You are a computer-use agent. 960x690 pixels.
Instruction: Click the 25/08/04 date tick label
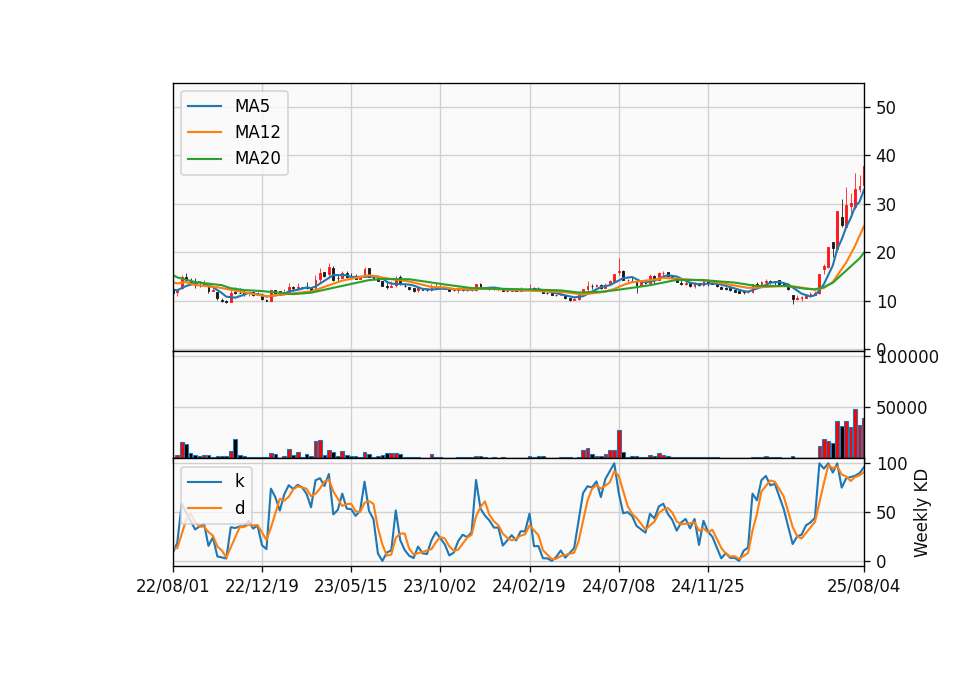[863, 586]
